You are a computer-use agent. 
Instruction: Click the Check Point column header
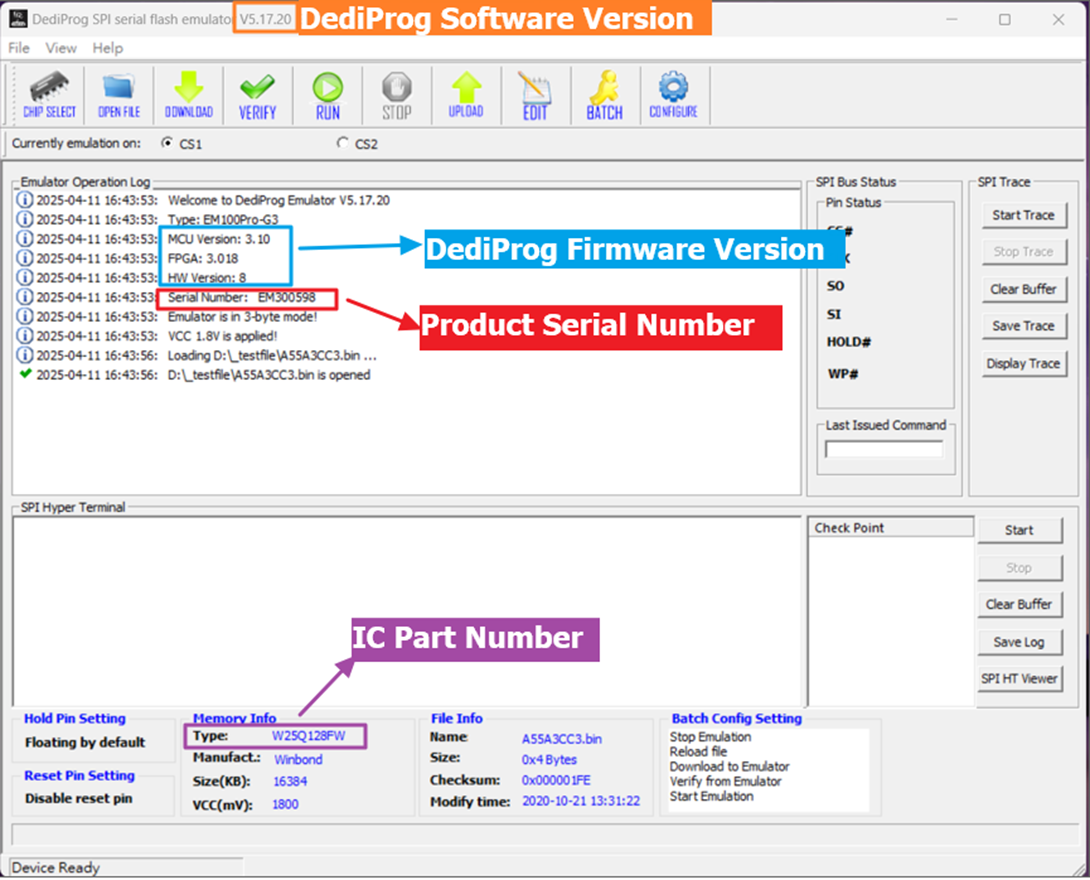890,528
